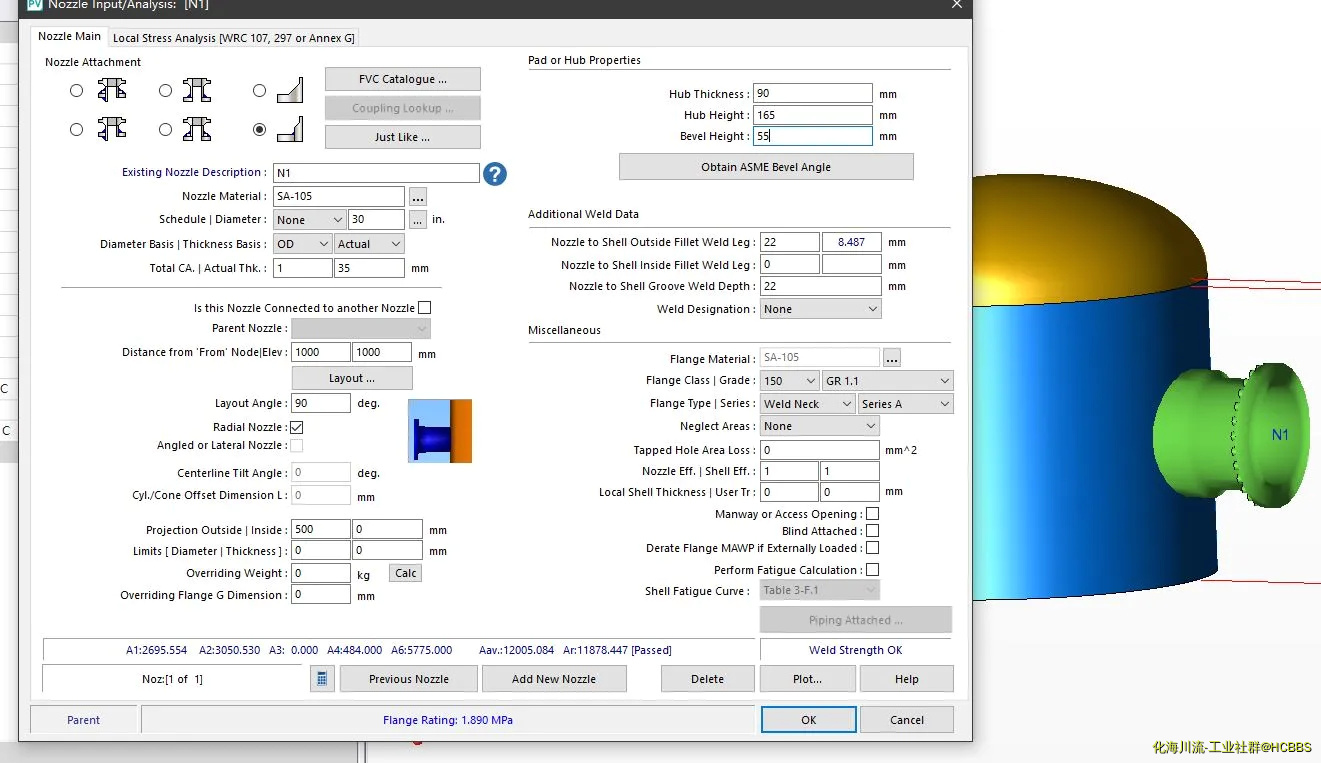Close the Nozzle Input/Analysis dialog
This screenshot has width=1321, height=763.
point(956,5)
